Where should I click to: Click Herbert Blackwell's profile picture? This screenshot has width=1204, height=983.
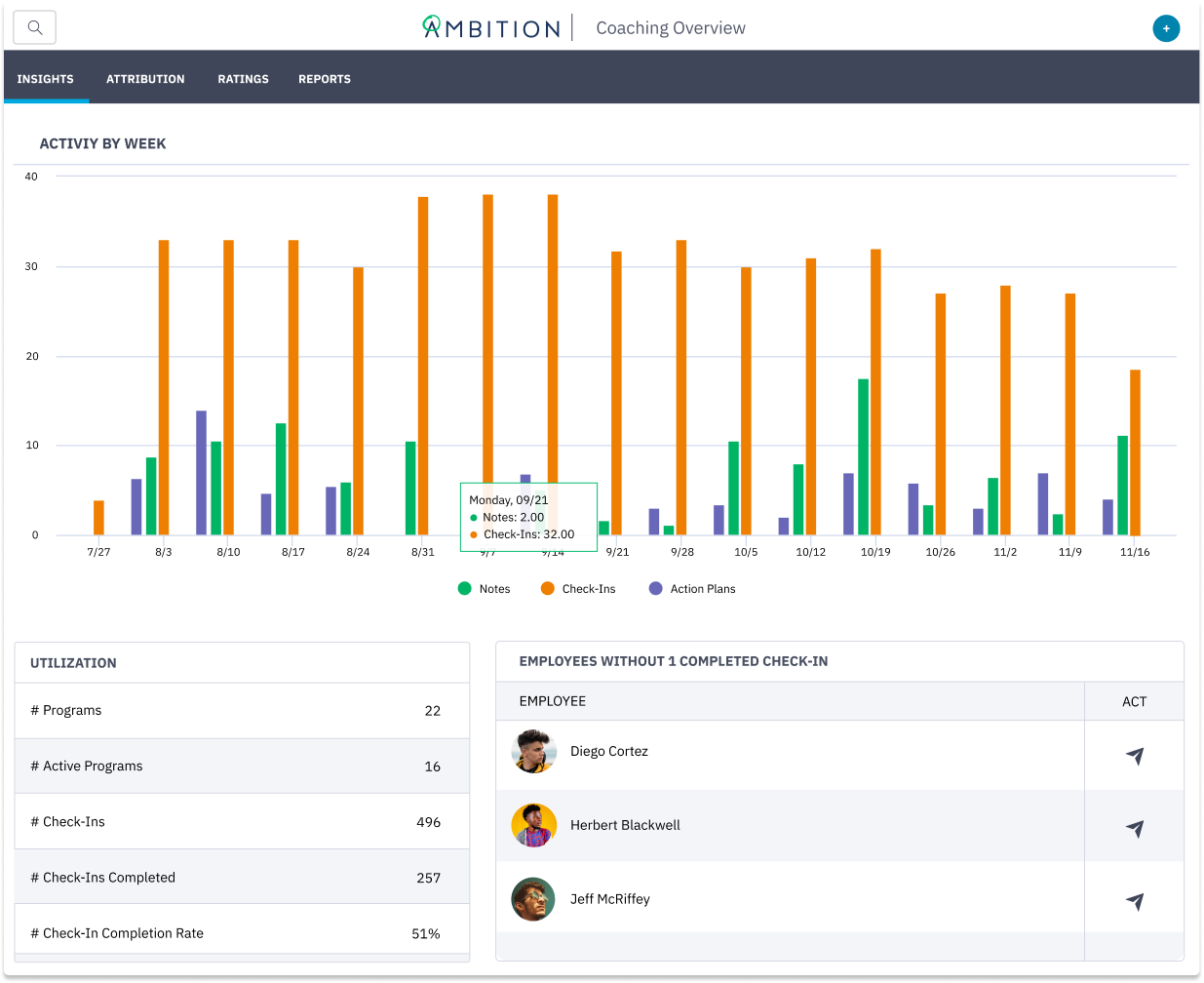533,826
